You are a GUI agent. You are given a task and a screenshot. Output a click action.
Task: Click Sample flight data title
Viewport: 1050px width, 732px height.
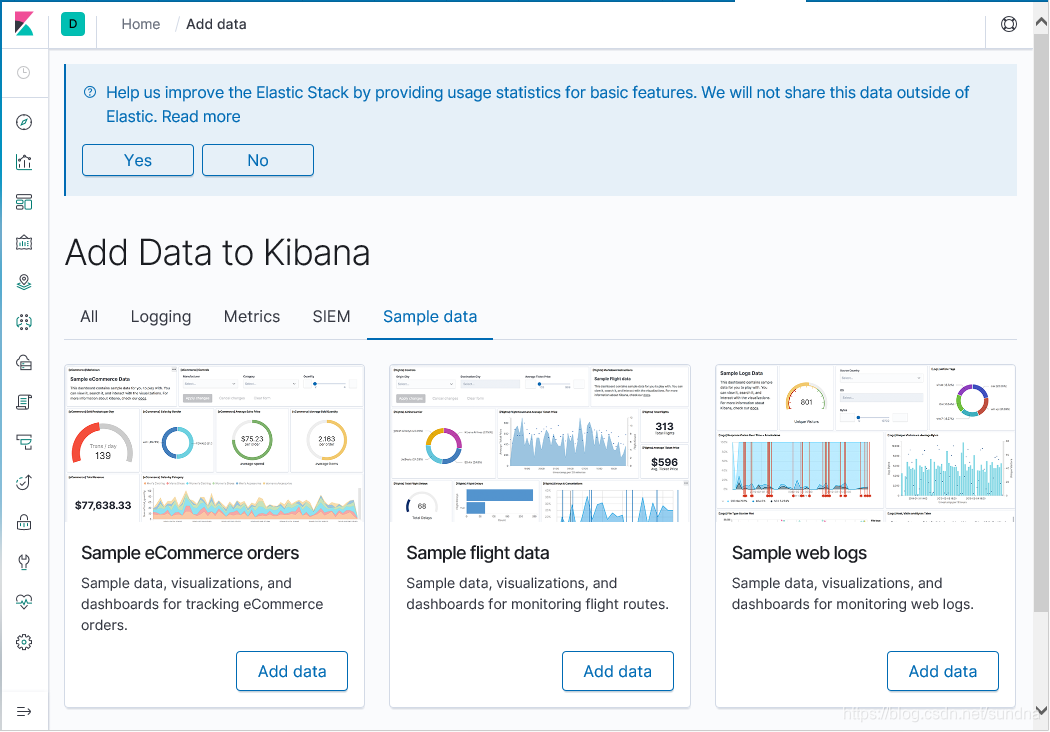(478, 553)
